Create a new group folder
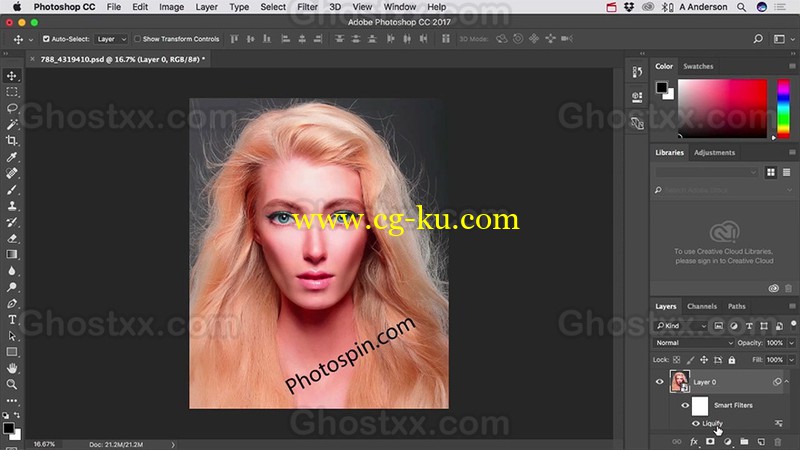Screen dimensions: 800x450 [744, 442]
